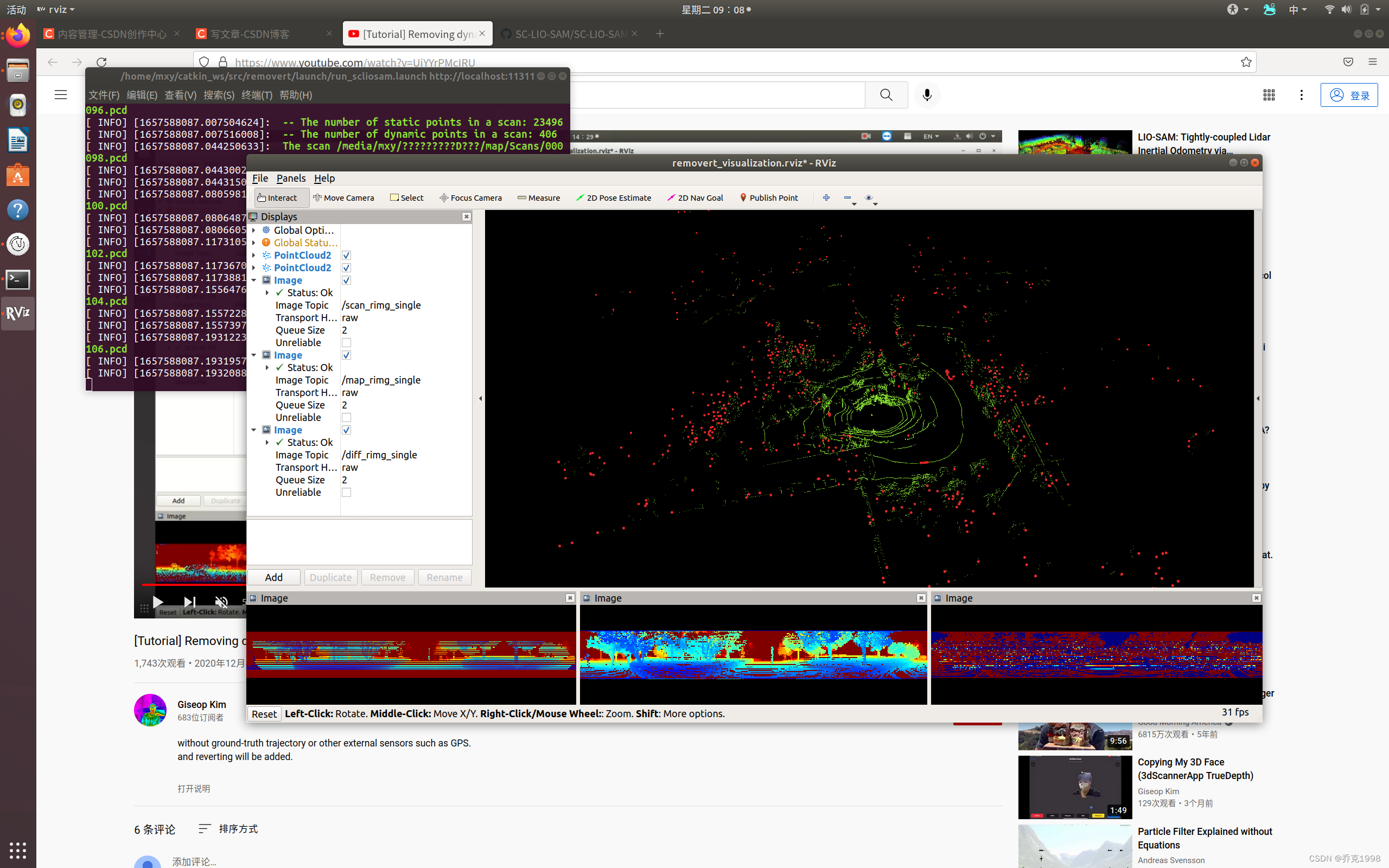Activate the Focus Camera tool

pos(470,197)
